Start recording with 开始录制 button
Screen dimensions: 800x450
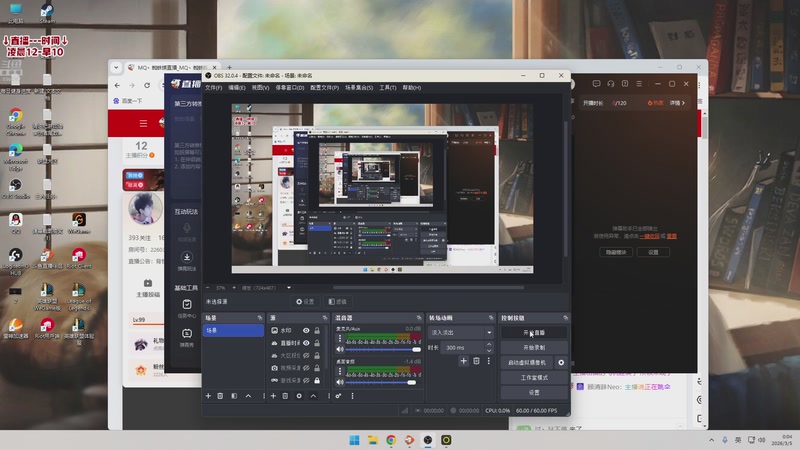point(534,347)
